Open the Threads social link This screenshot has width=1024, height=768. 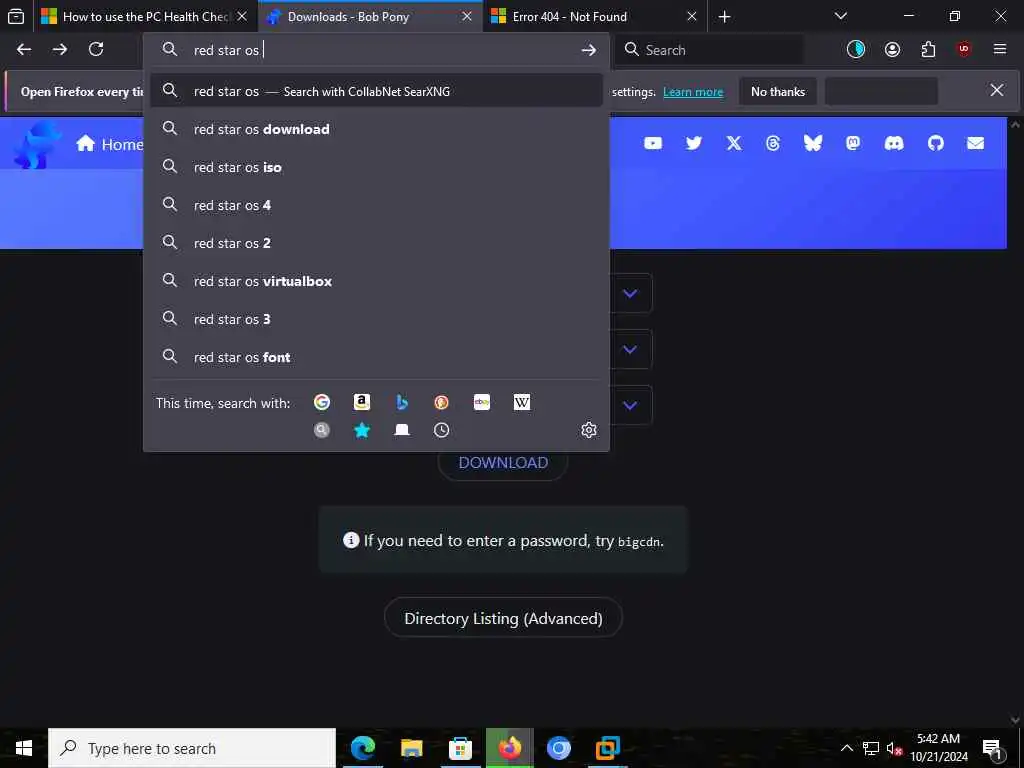[x=773, y=143]
